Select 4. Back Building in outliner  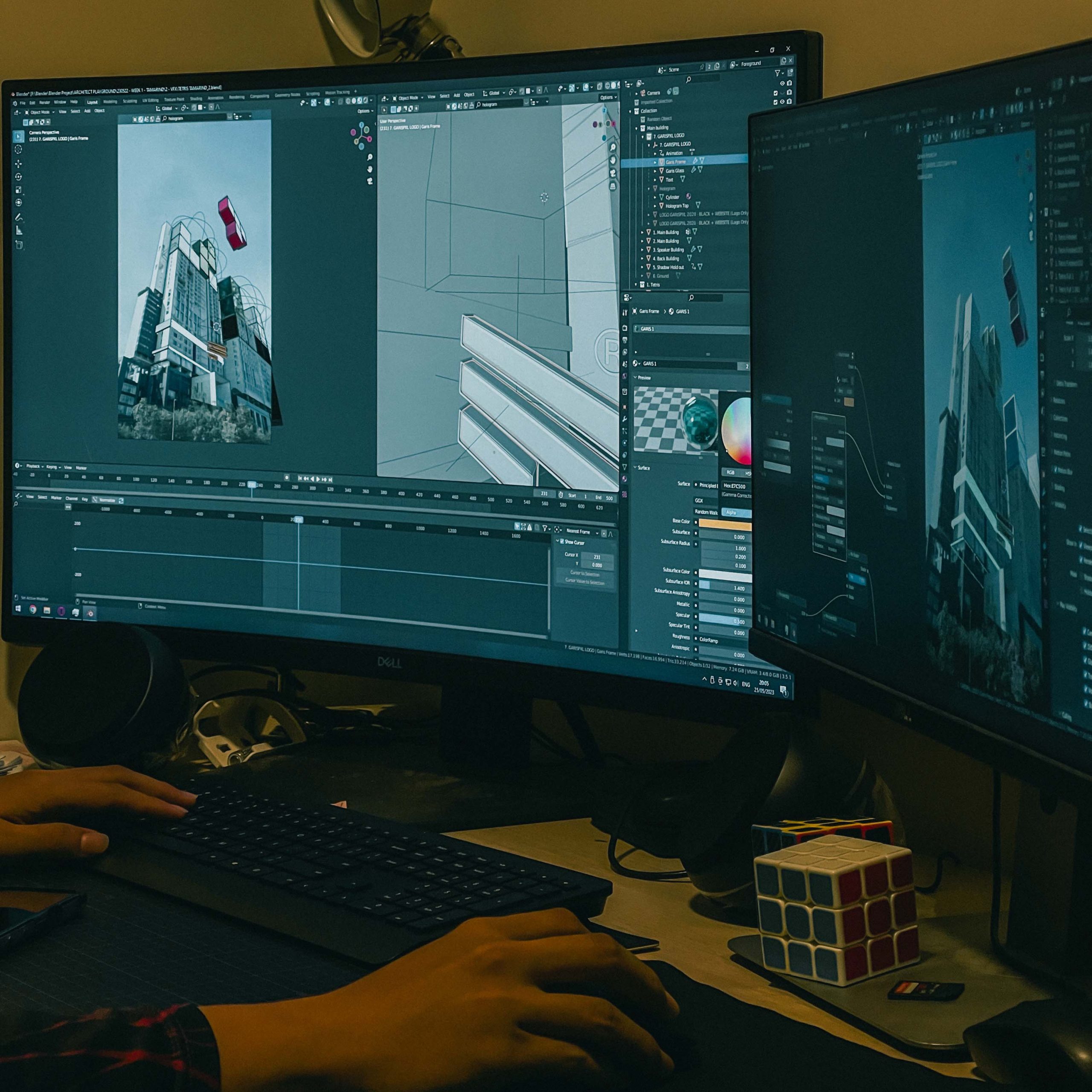coord(666,259)
